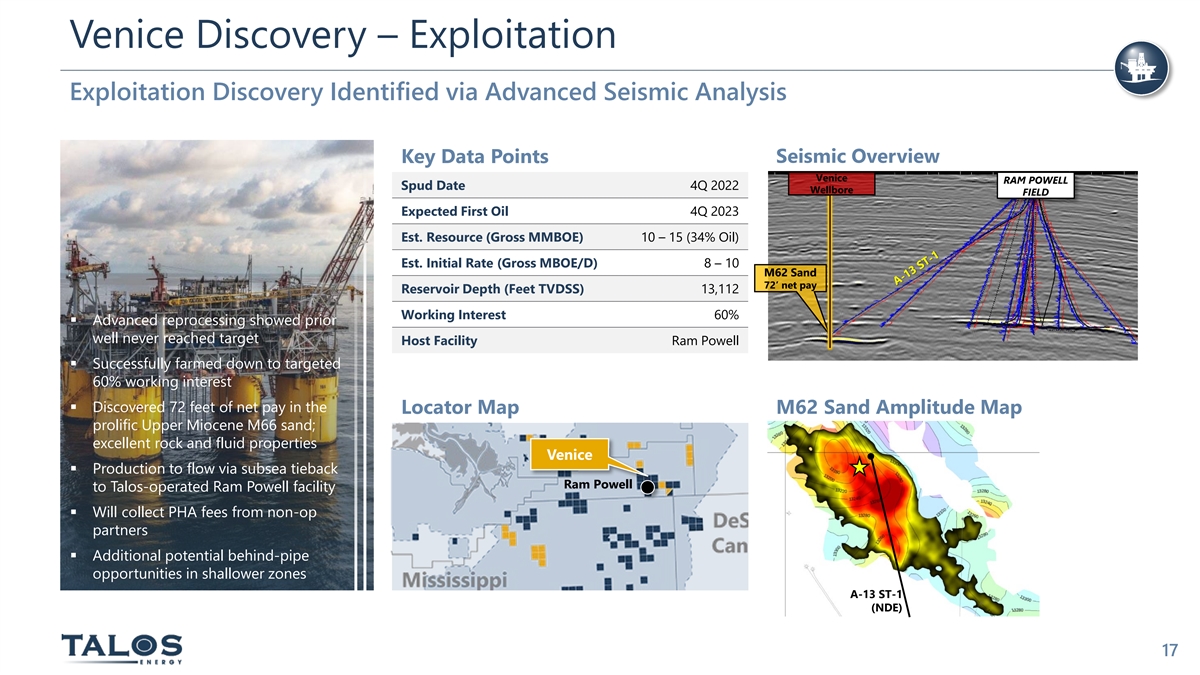Click the Locator Map heading
This screenshot has height=675, width=1200.
459,407
